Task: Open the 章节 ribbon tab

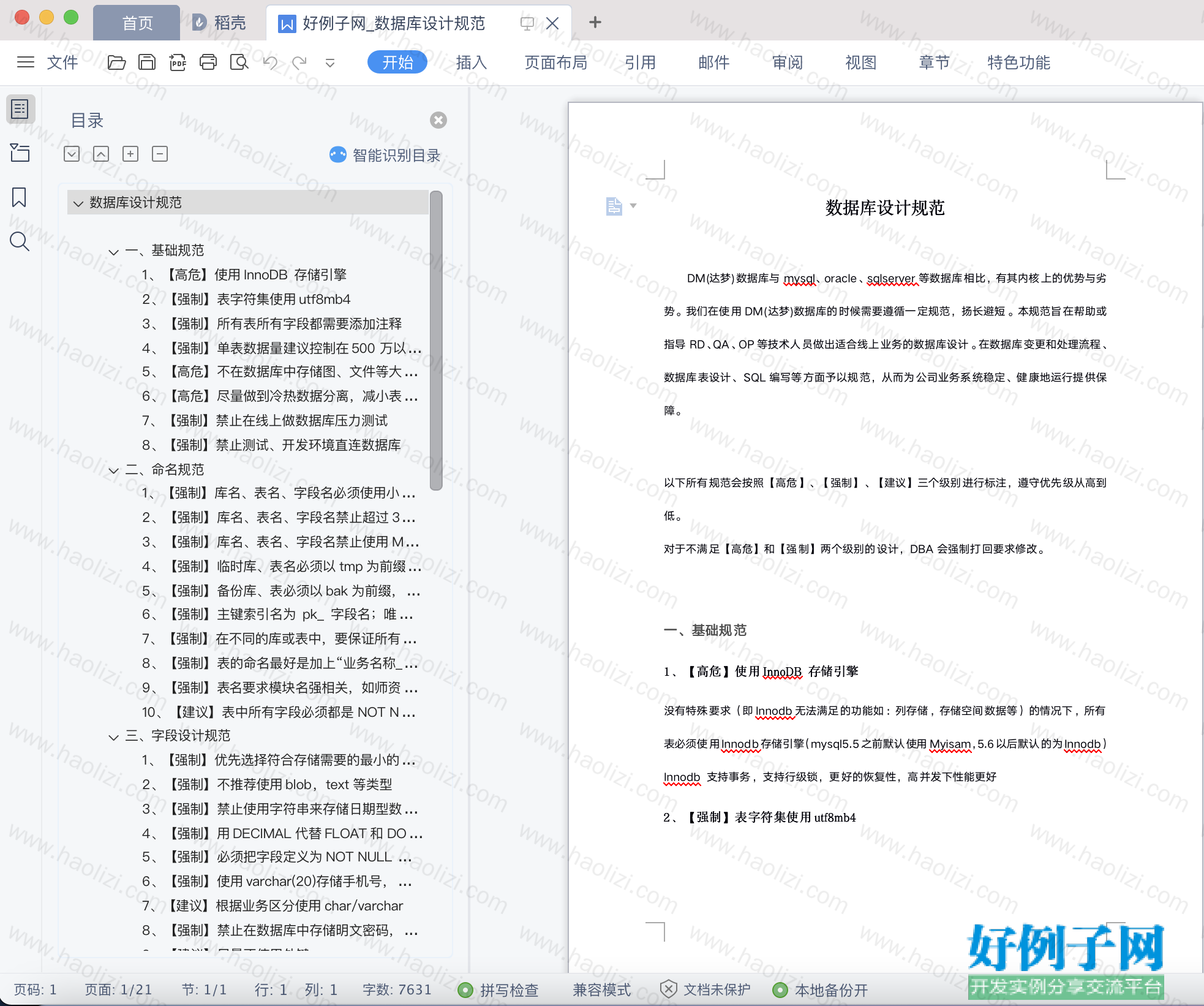Action: tap(935, 62)
